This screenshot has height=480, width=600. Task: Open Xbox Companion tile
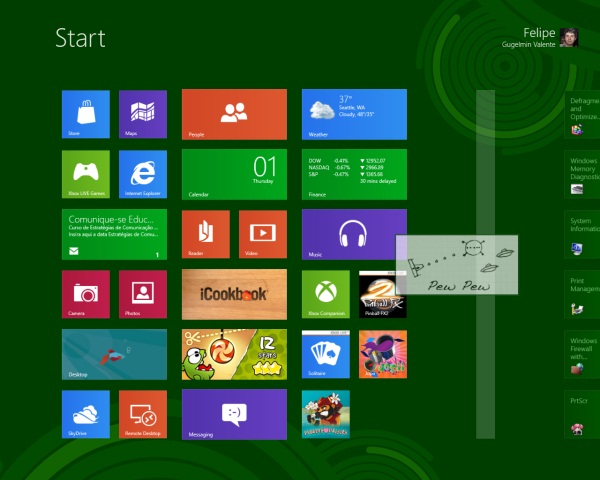326,294
